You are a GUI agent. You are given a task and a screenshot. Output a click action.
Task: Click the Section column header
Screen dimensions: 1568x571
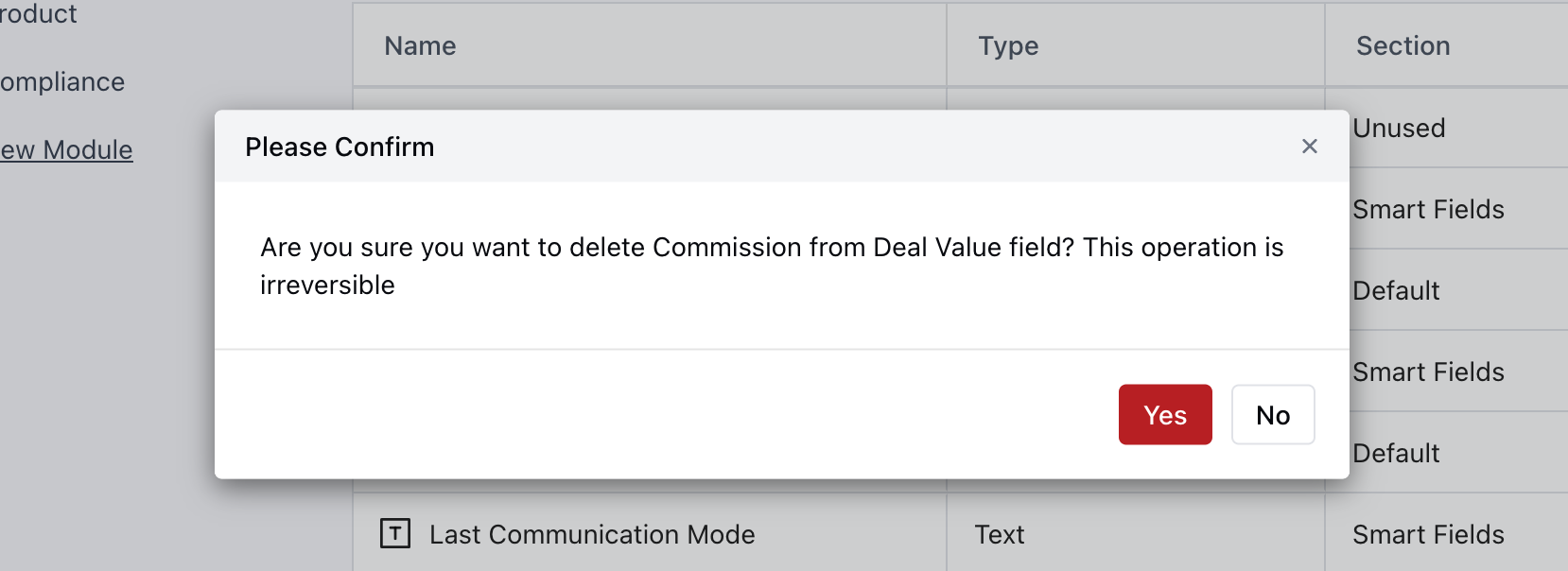(x=1402, y=46)
